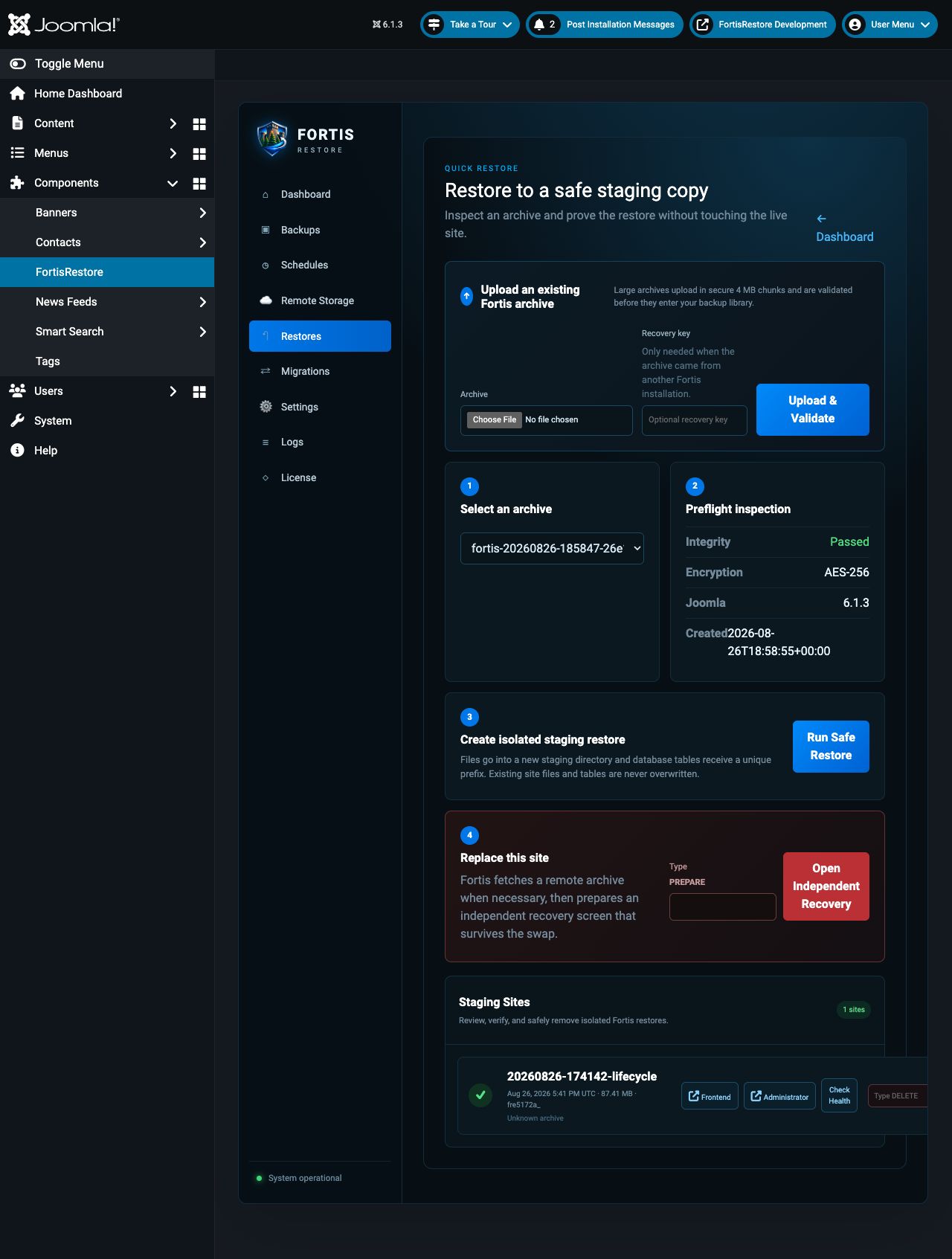Viewport: 952px width, 1259px height.
Task: Click the Run Safe Restore button
Action: pyautogui.click(x=831, y=747)
